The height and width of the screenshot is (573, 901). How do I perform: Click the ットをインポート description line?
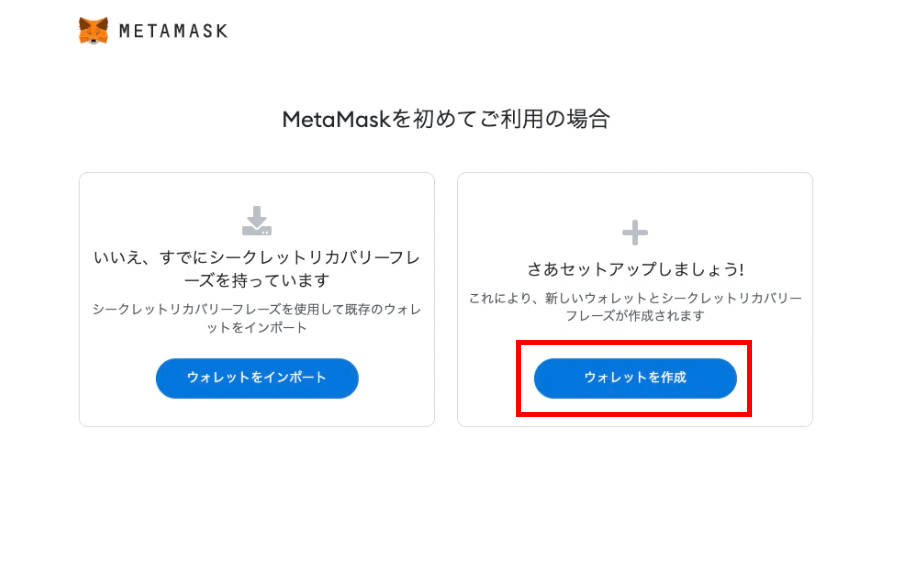point(257,328)
